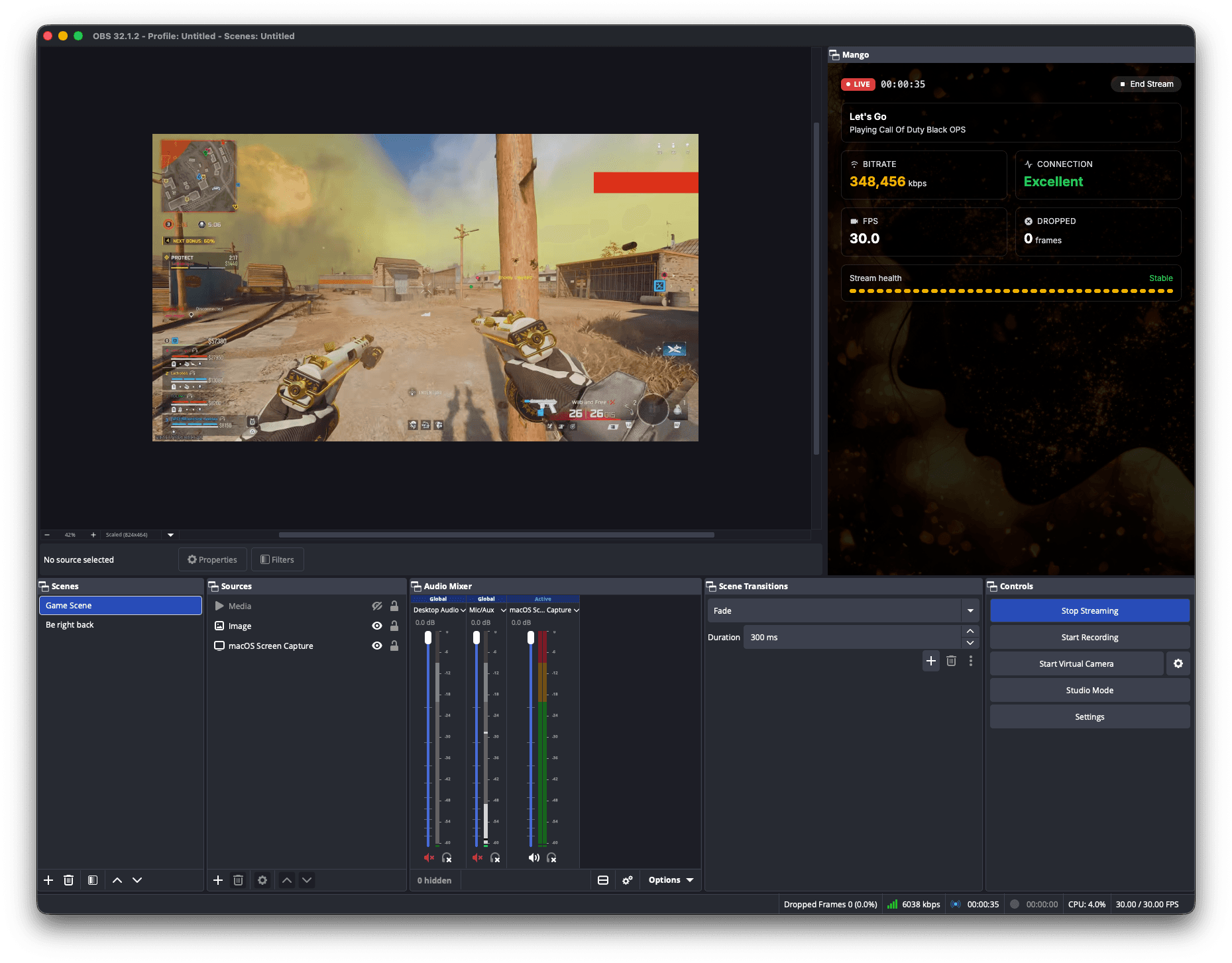Viewport: 1232px width, 963px height.
Task: Show the hidden Media source
Action: 377,606
